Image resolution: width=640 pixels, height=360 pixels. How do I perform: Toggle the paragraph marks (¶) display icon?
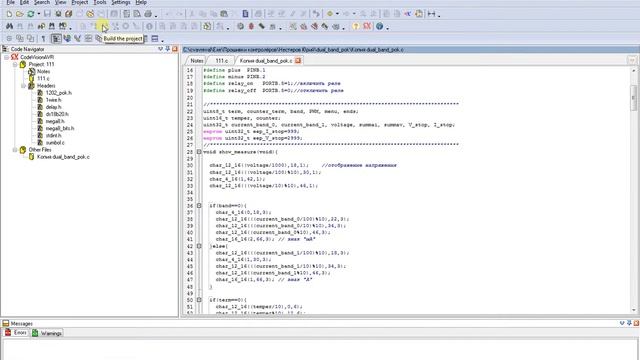(x=43, y=39)
